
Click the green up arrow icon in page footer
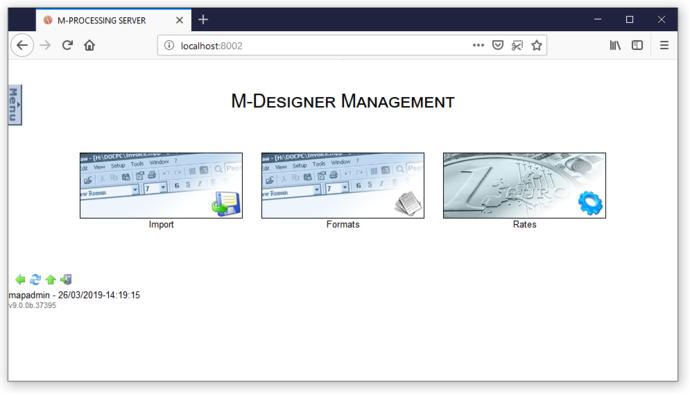point(51,280)
